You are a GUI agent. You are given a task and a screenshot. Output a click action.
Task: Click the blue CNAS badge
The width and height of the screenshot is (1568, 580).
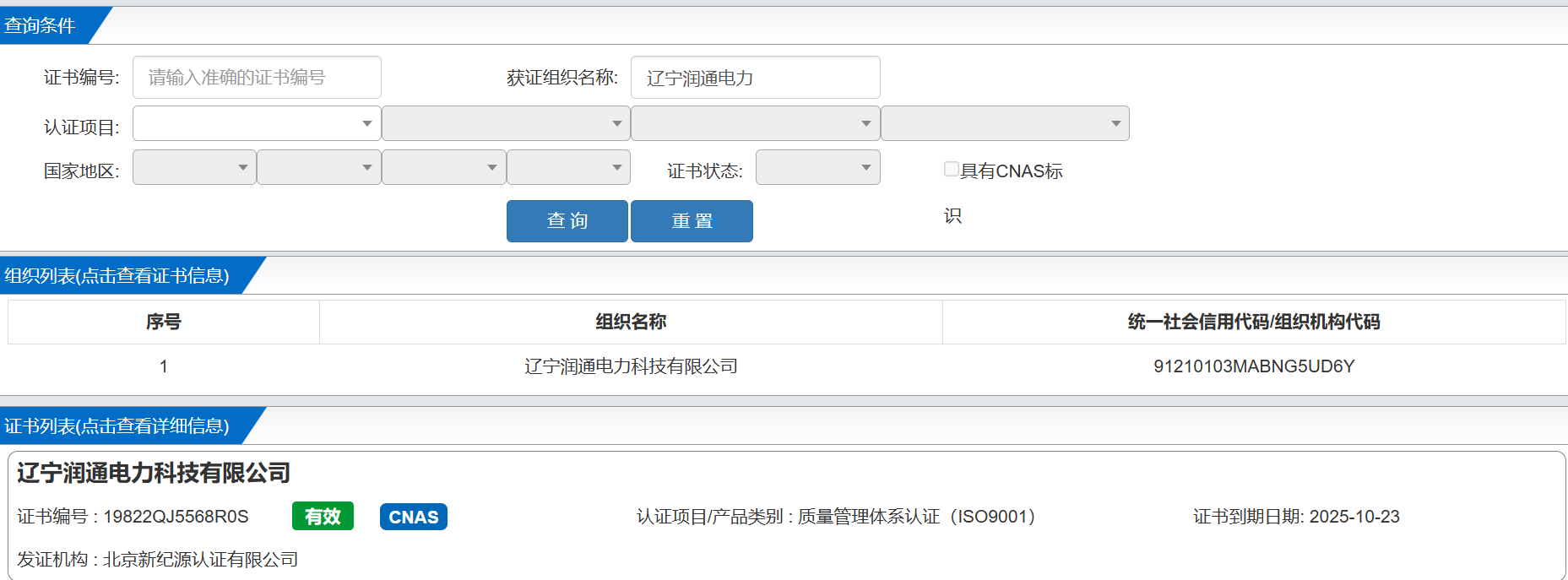point(414,517)
